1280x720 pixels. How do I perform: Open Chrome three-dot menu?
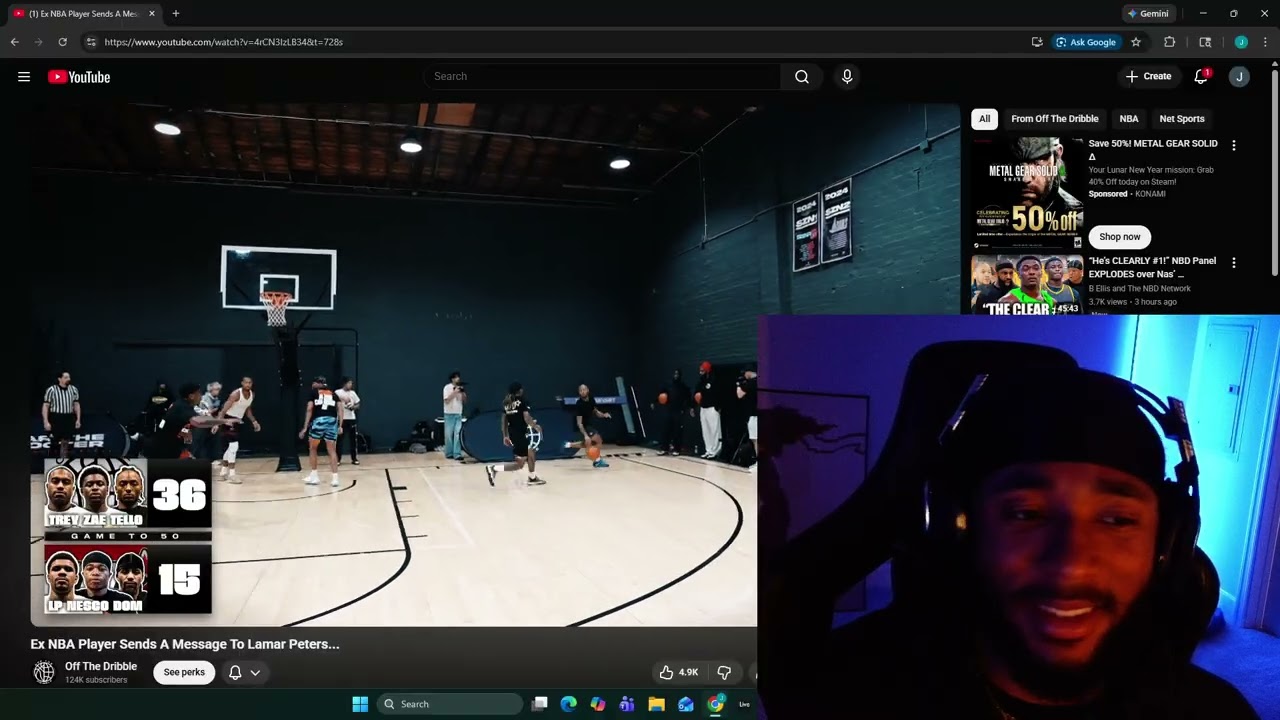[1265, 42]
